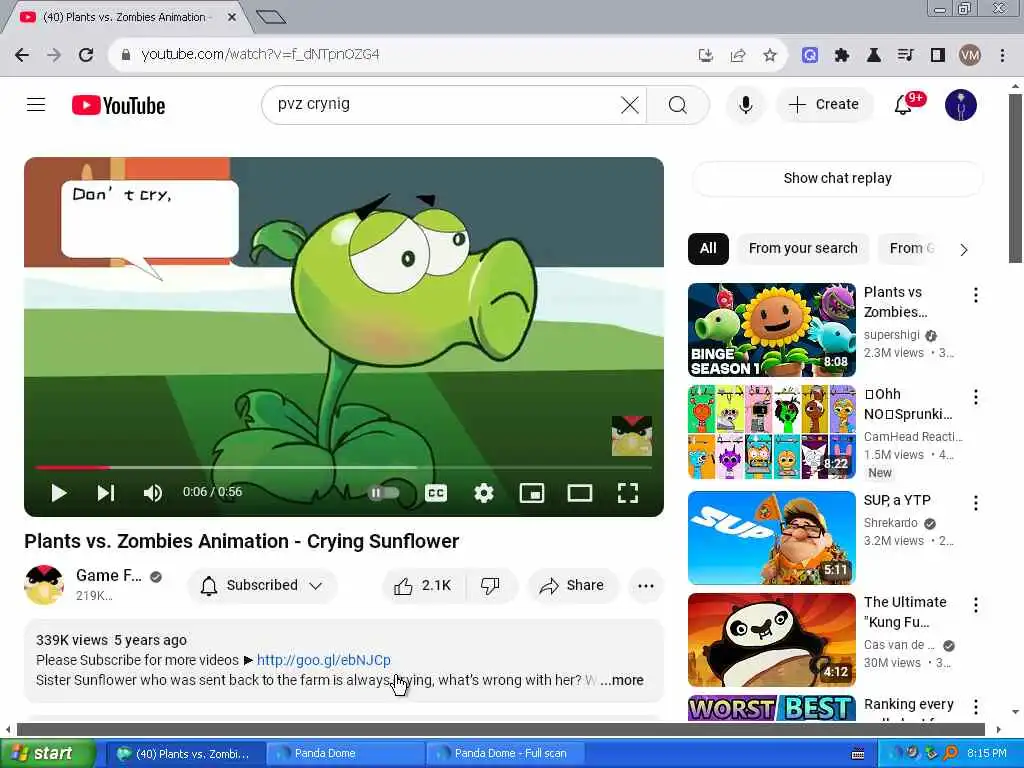
Task: Switch to Panda Dome taskbar window
Action: (344, 754)
